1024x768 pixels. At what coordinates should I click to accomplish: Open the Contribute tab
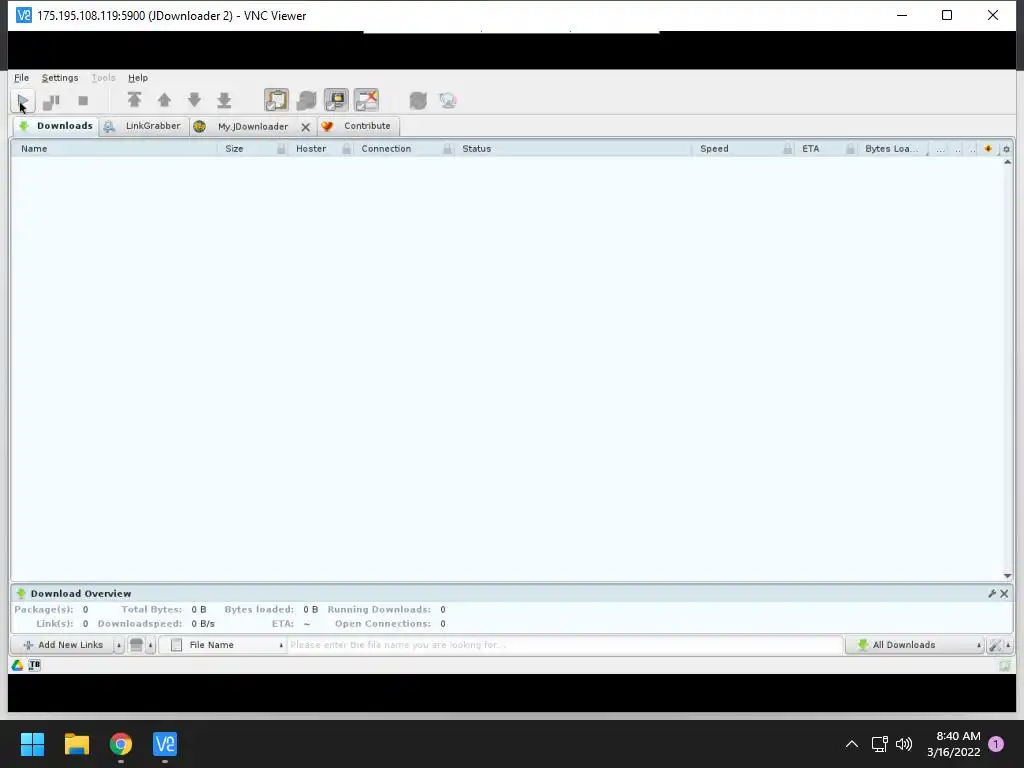click(x=358, y=126)
